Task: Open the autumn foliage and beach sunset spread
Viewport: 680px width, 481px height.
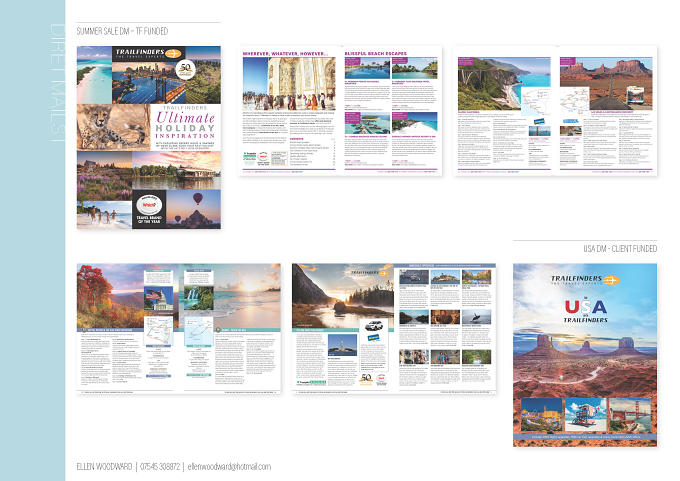Action: (179, 328)
